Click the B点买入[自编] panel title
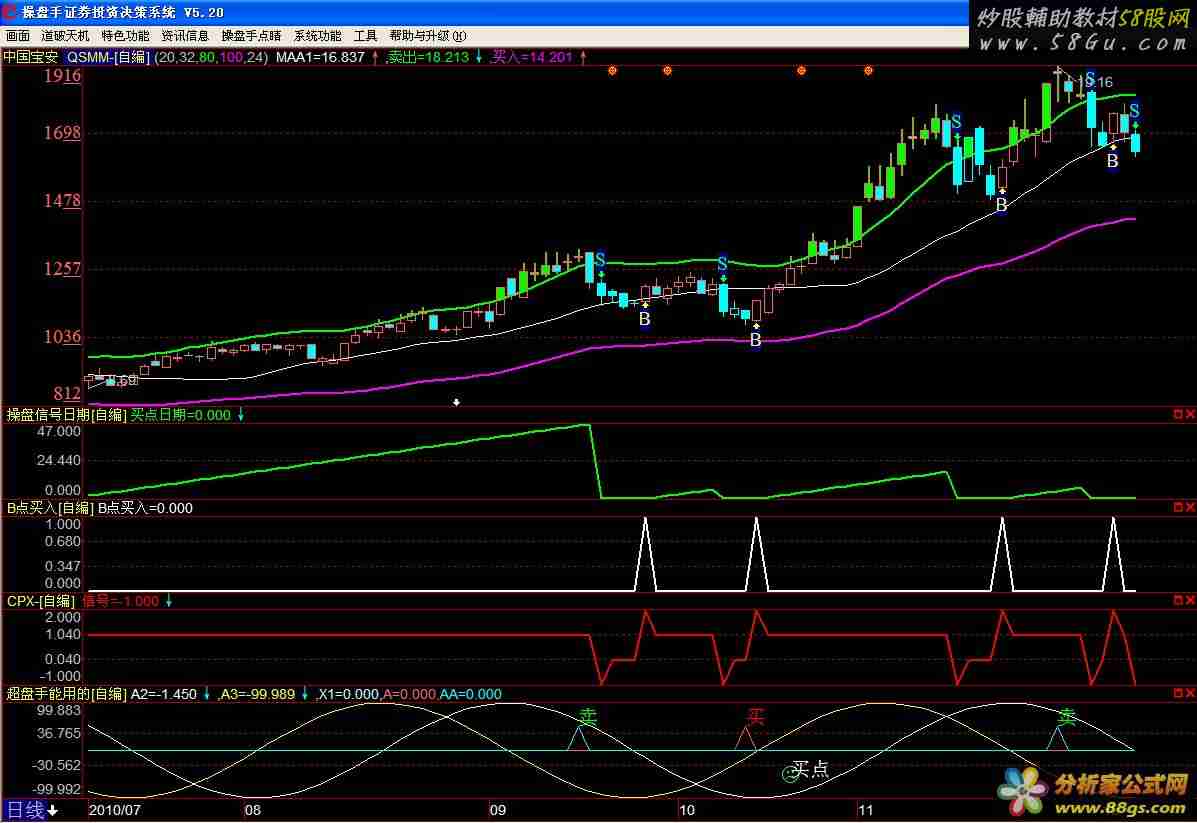1197x823 pixels. pos(50,508)
